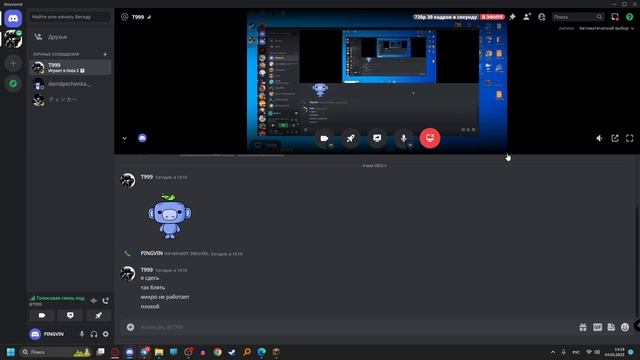Open the sticker picker
This screenshot has height=360, width=640.
611,327
